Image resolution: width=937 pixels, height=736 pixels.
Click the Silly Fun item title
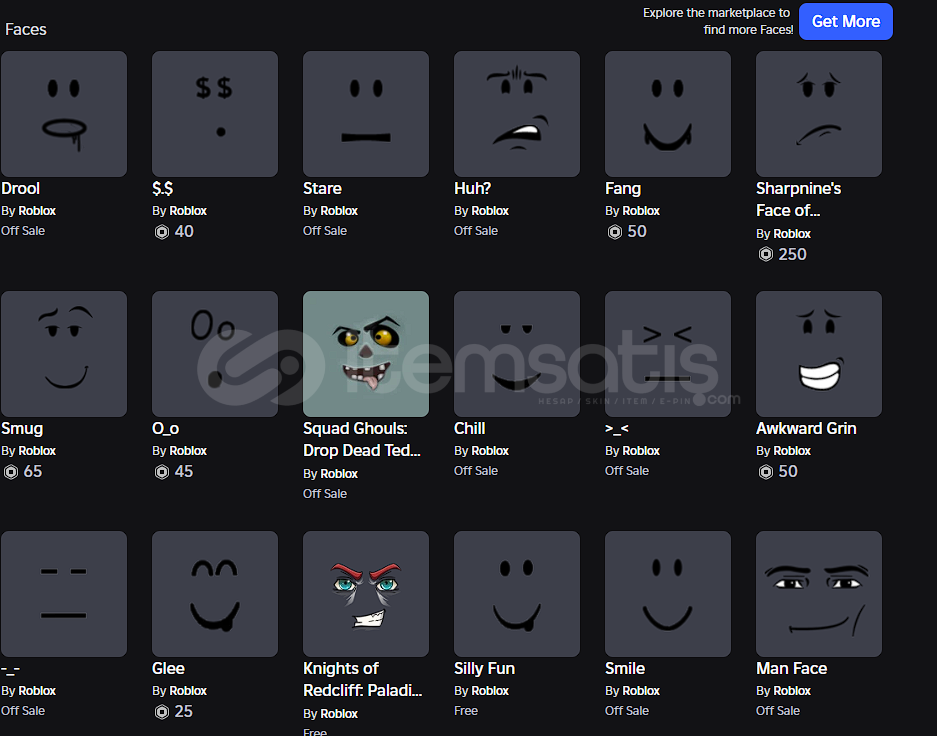point(485,668)
